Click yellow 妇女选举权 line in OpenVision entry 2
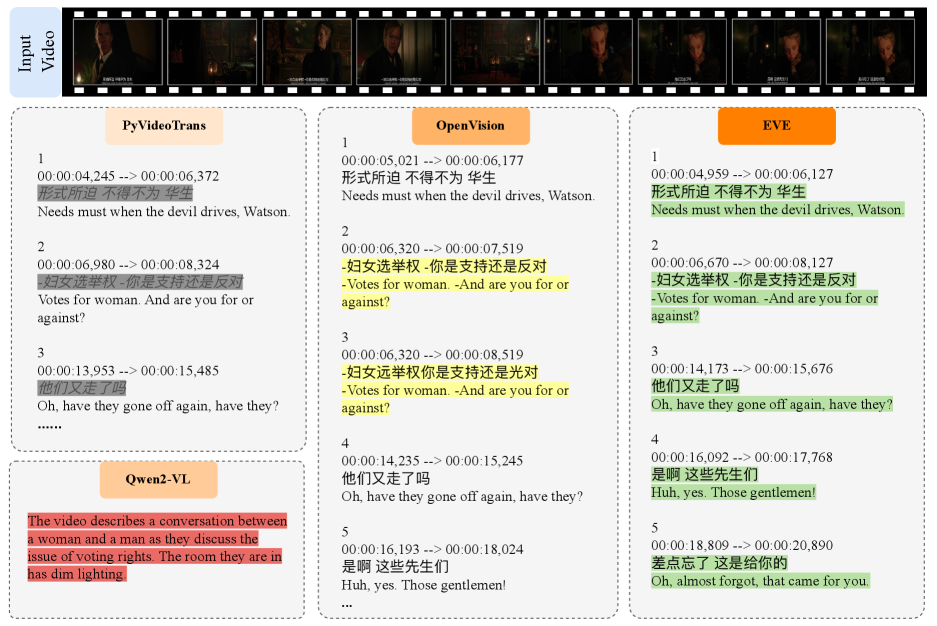Screen dimensions: 937x626 [444, 266]
